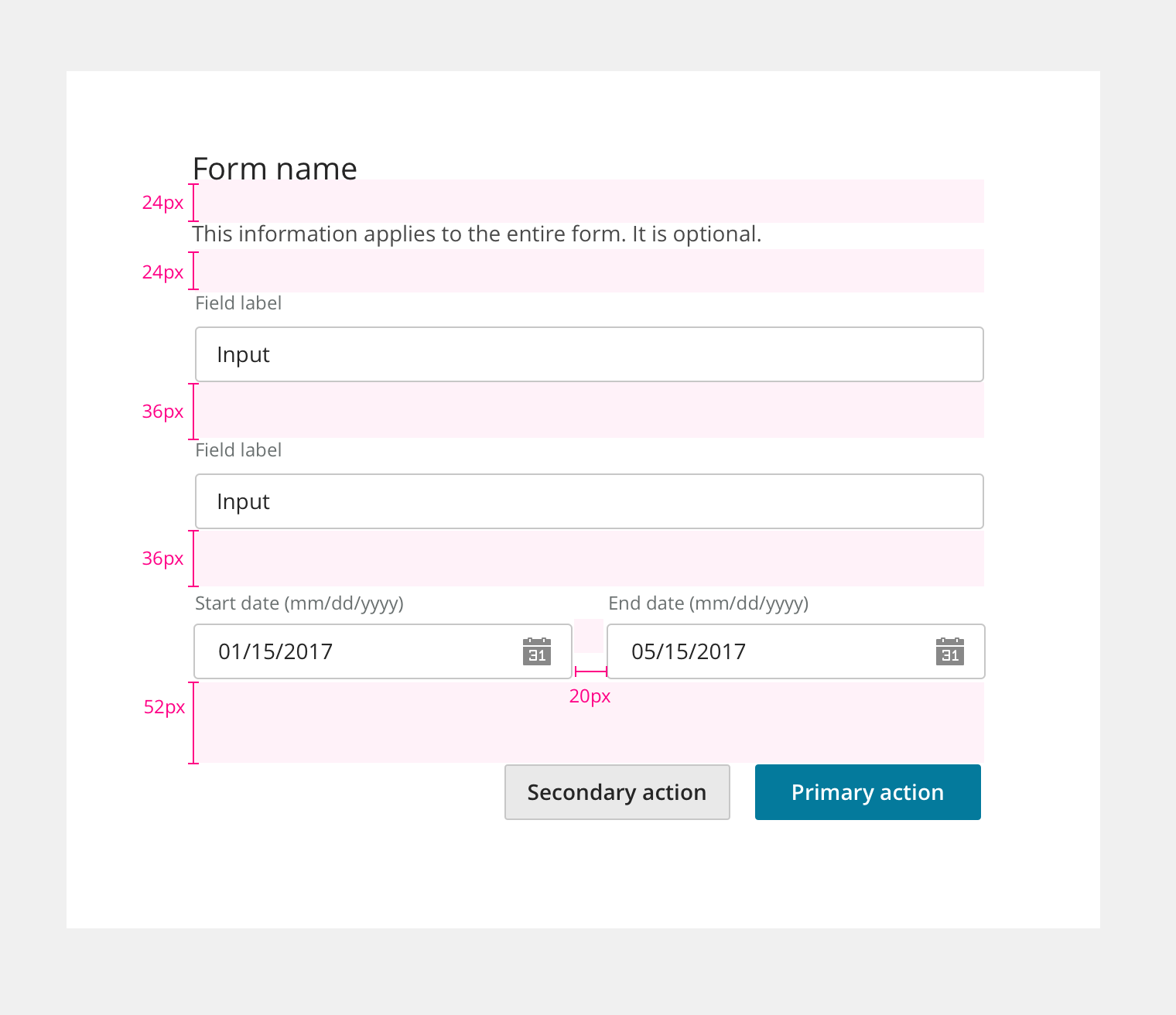Click the Primary action button
The width and height of the screenshot is (1176, 1015).
point(867,792)
